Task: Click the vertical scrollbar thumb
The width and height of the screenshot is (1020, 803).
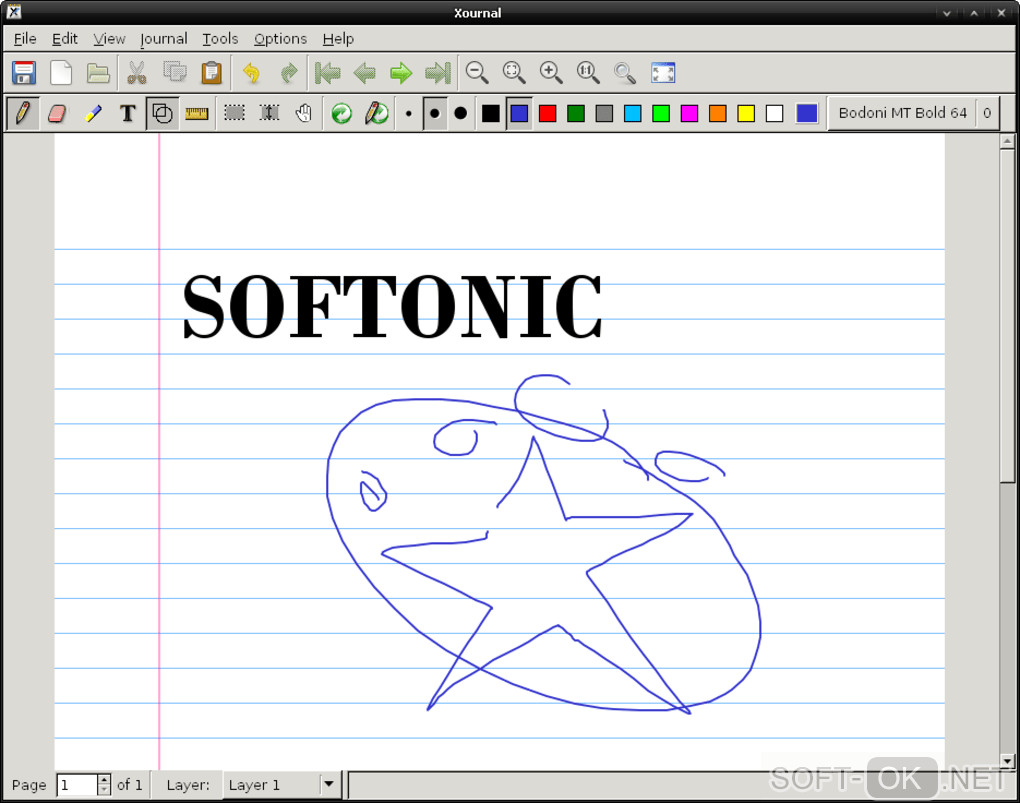Action: (x=1007, y=316)
